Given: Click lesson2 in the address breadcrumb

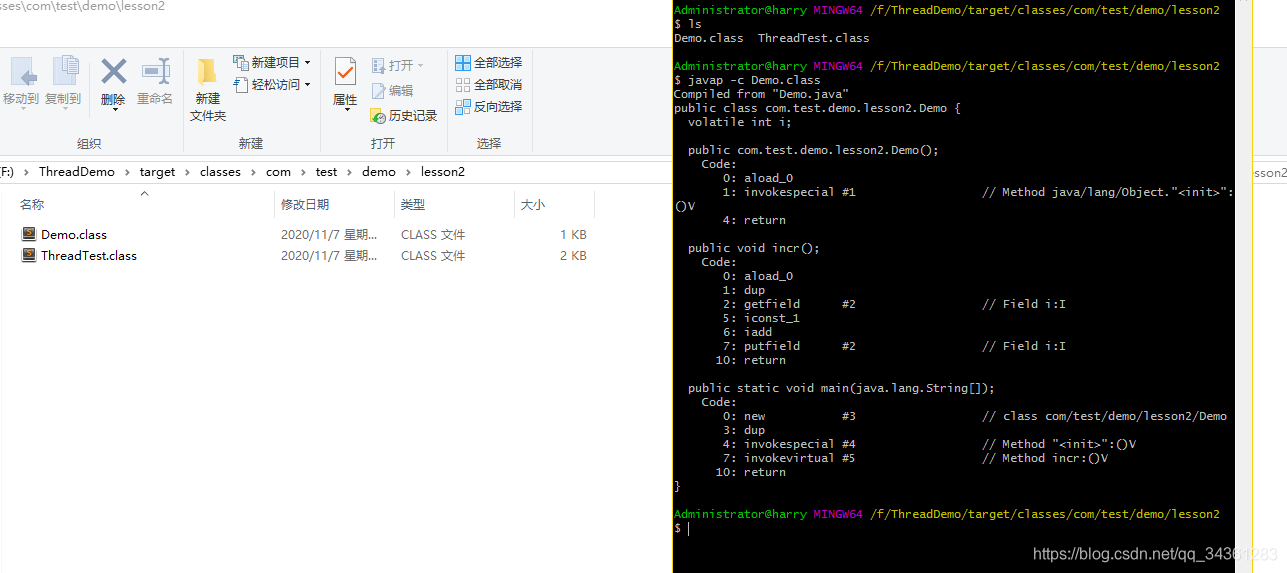Looking at the screenshot, I should (x=442, y=172).
